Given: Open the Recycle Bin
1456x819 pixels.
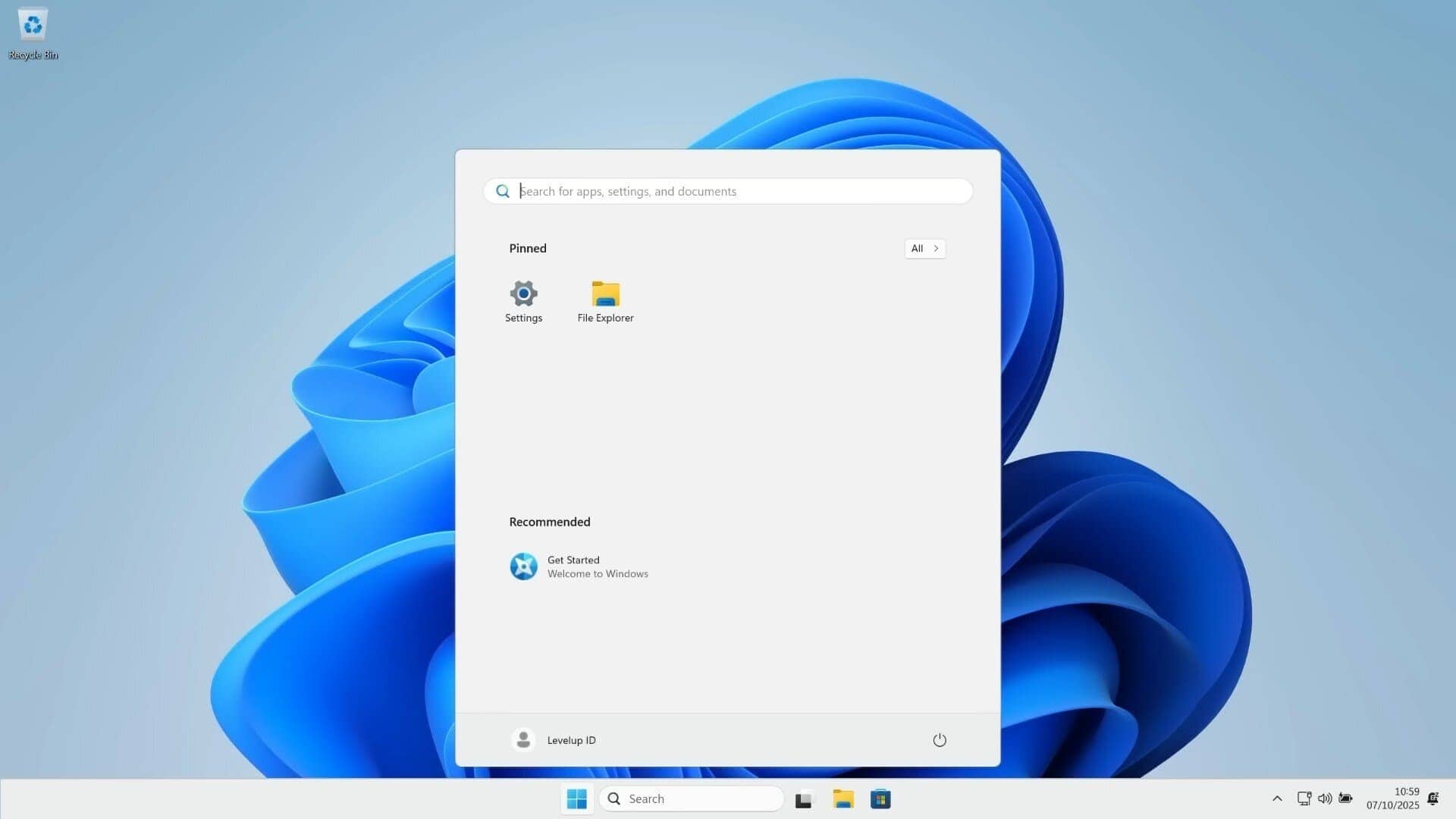Looking at the screenshot, I should tap(32, 24).
